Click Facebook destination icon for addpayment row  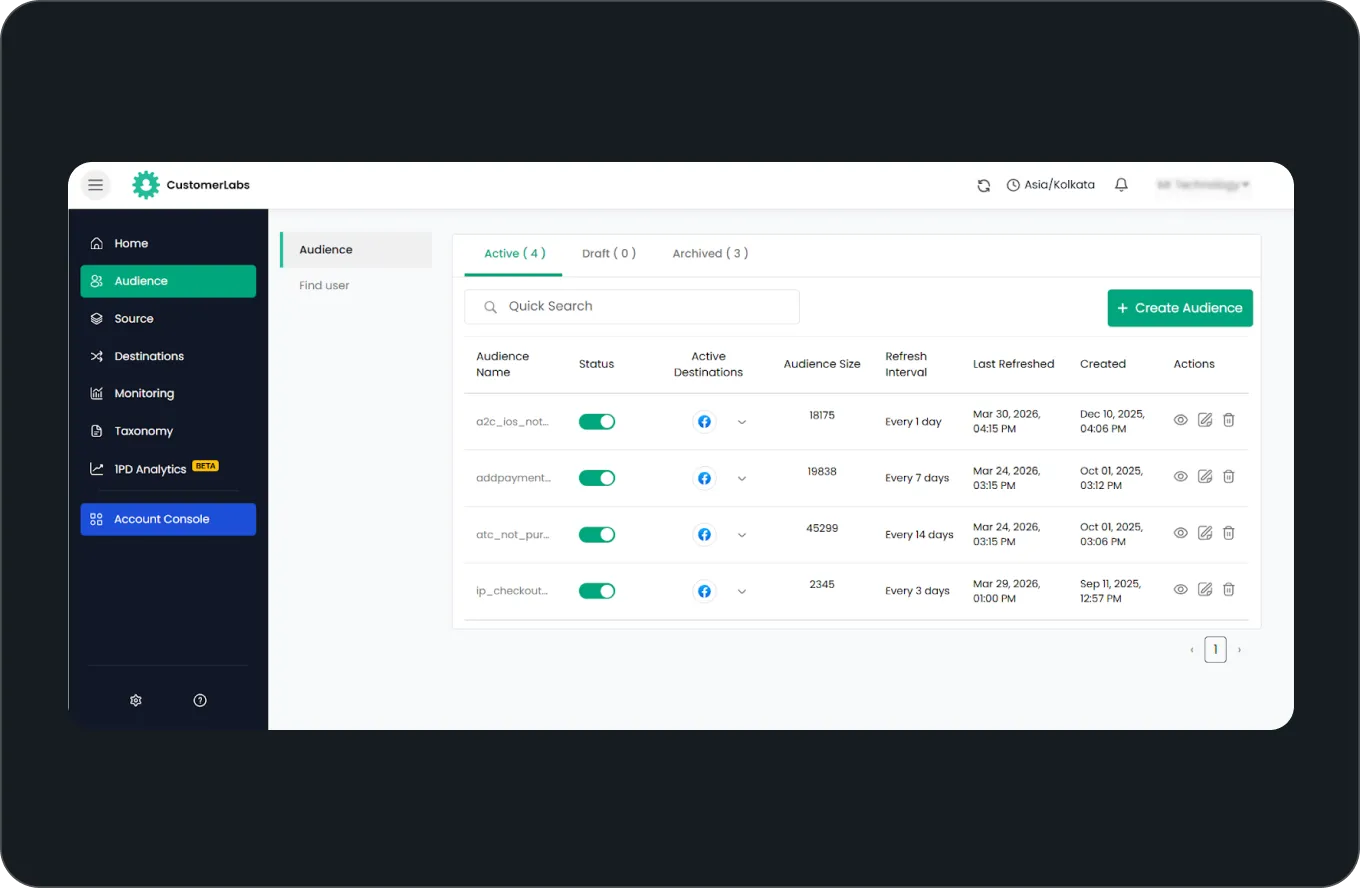705,478
